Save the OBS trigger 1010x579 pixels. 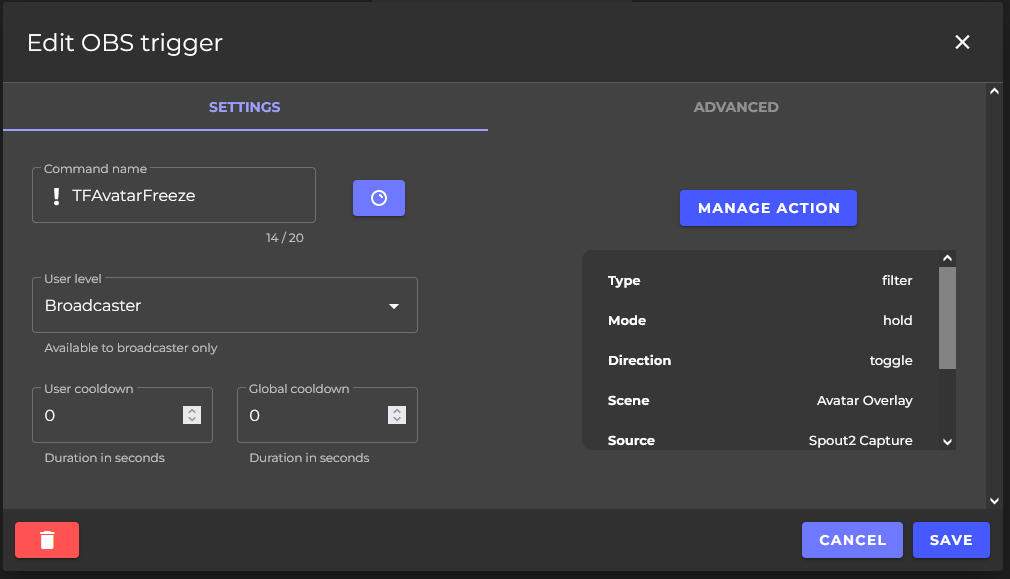tap(950, 540)
